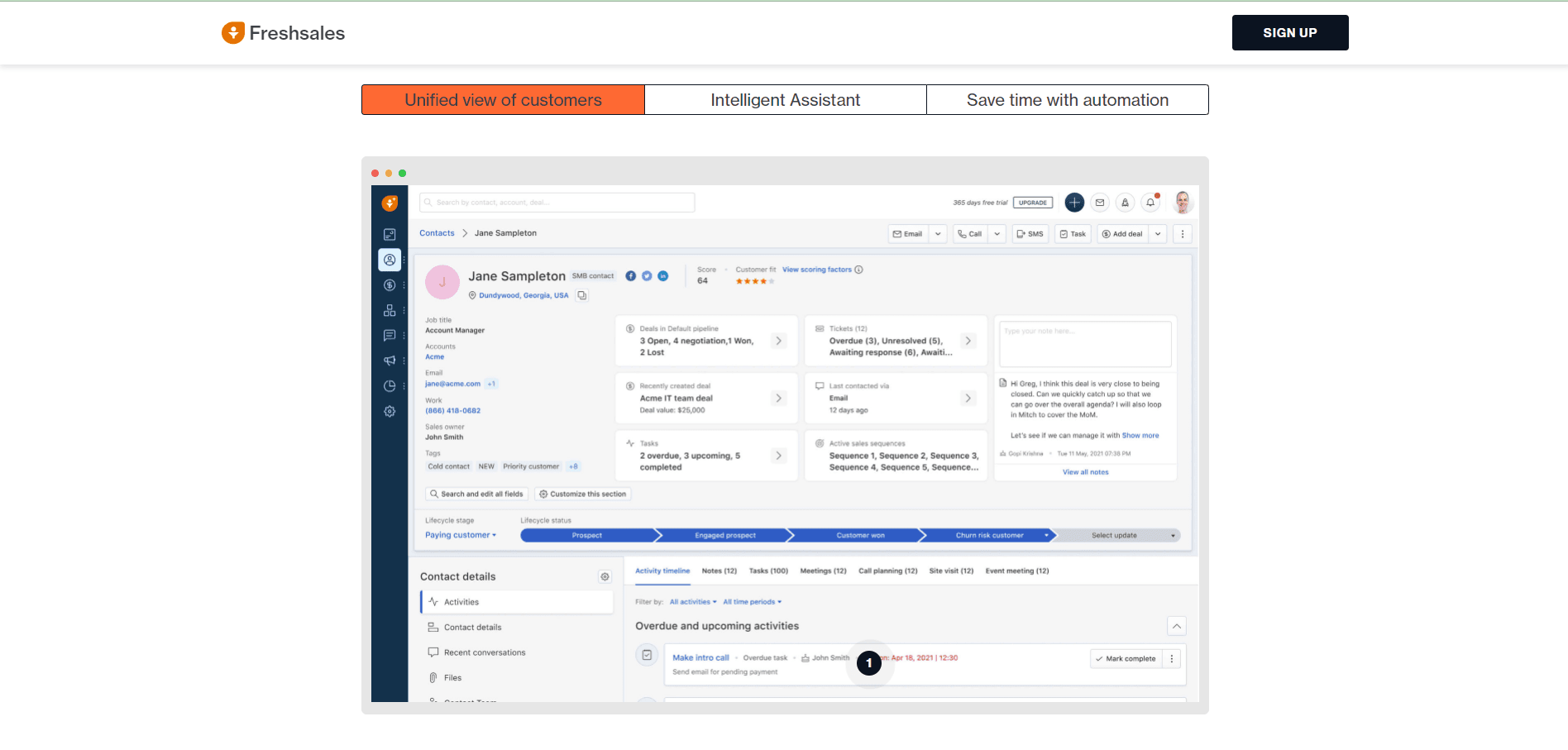Check the 'Make intro call' task checkbox

[647, 655]
